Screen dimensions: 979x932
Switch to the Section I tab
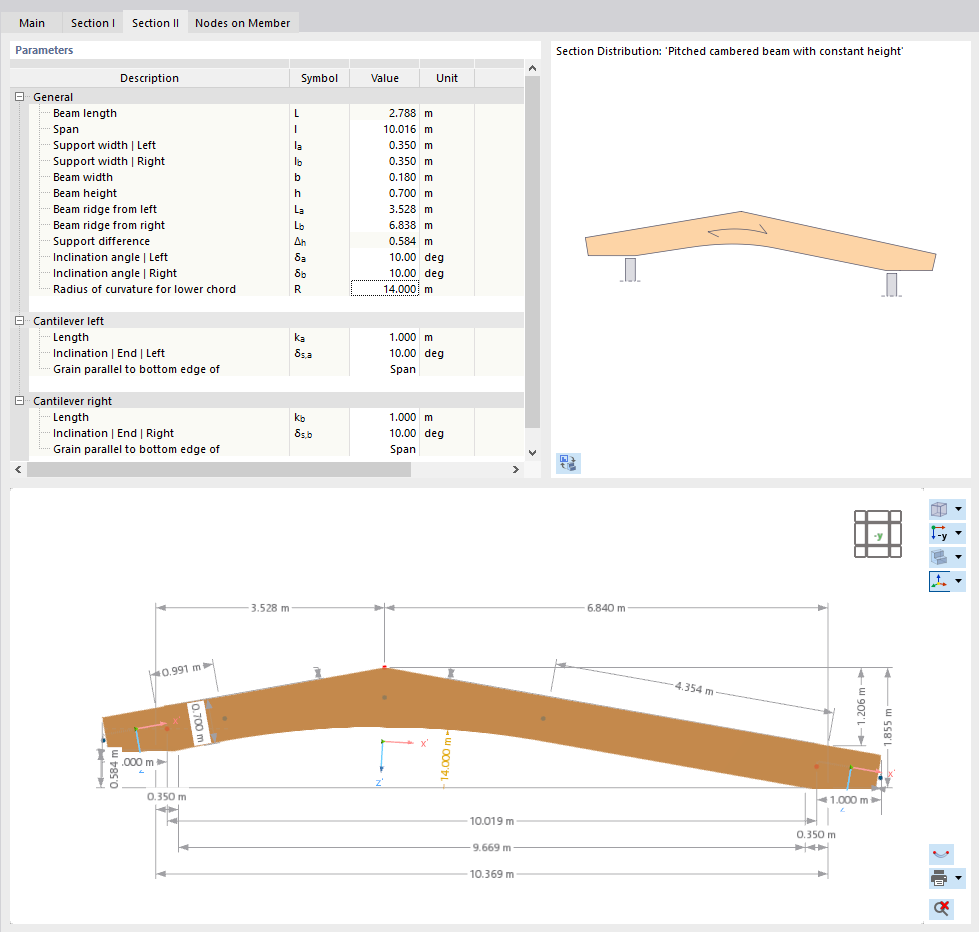click(92, 23)
